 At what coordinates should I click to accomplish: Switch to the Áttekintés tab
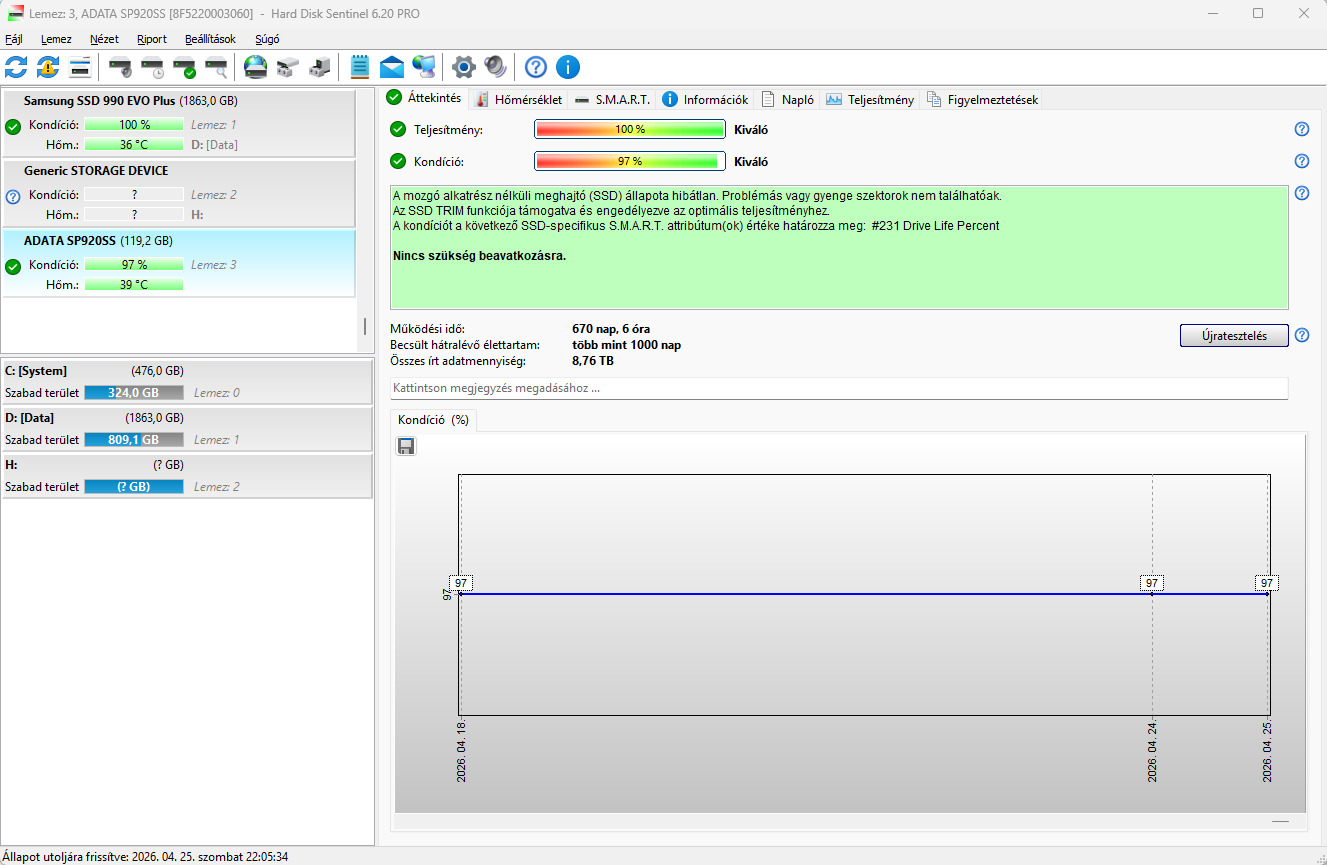click(x=426, y=98)
